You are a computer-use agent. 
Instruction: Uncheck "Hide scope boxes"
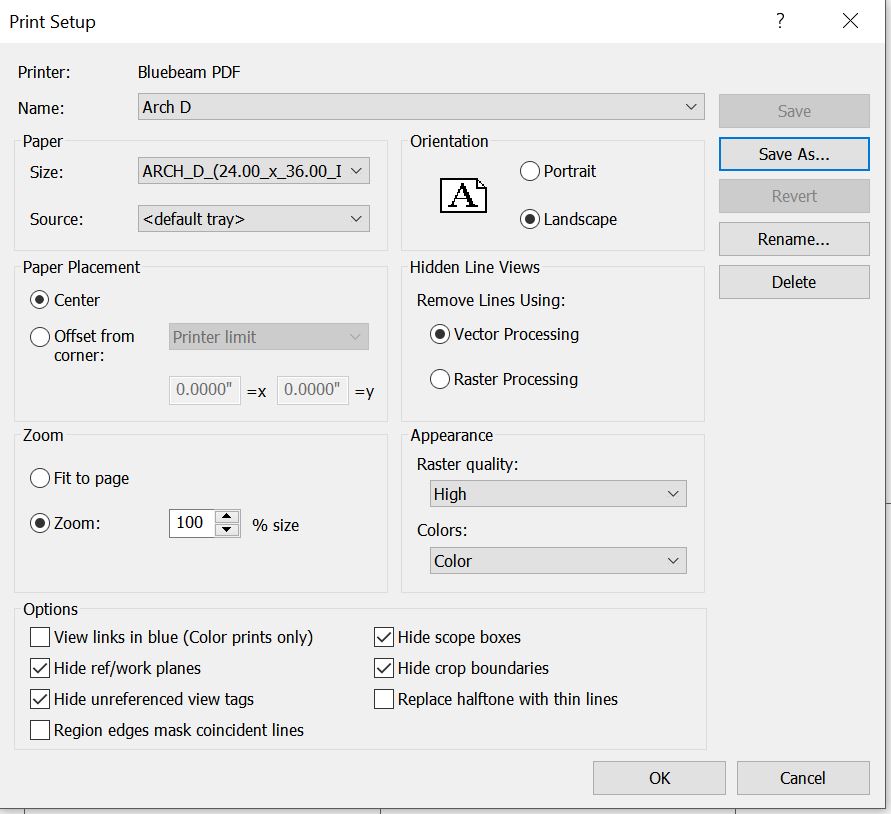click(384, 636)
